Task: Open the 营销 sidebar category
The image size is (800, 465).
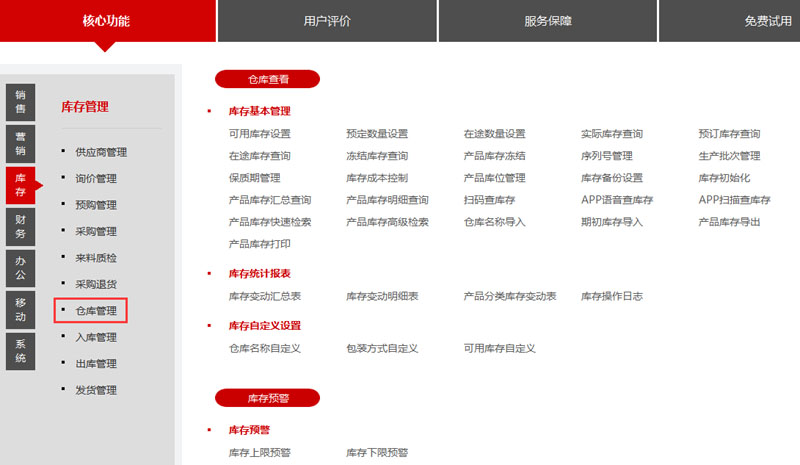Action: tap(20, 143)
